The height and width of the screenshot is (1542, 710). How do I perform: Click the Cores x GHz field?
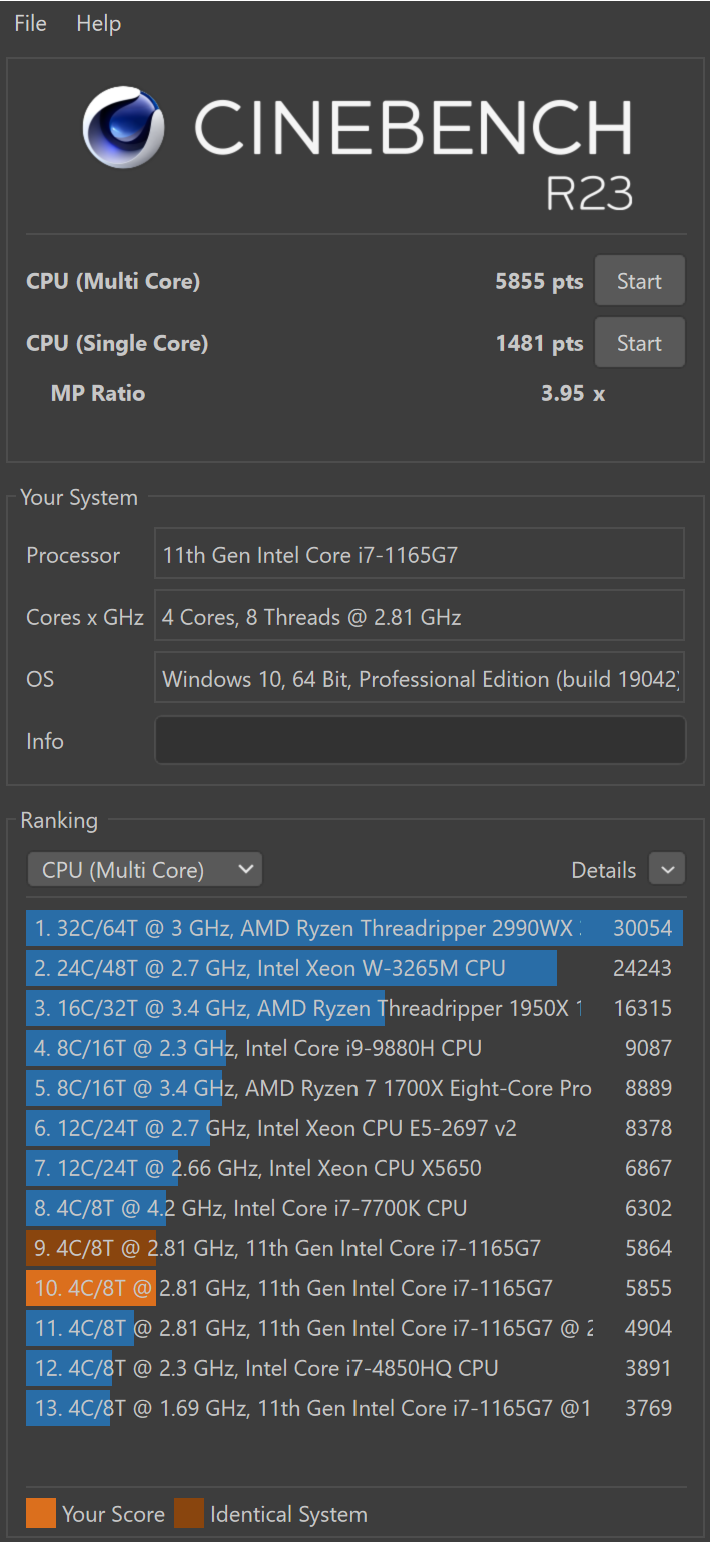[420, 617]
